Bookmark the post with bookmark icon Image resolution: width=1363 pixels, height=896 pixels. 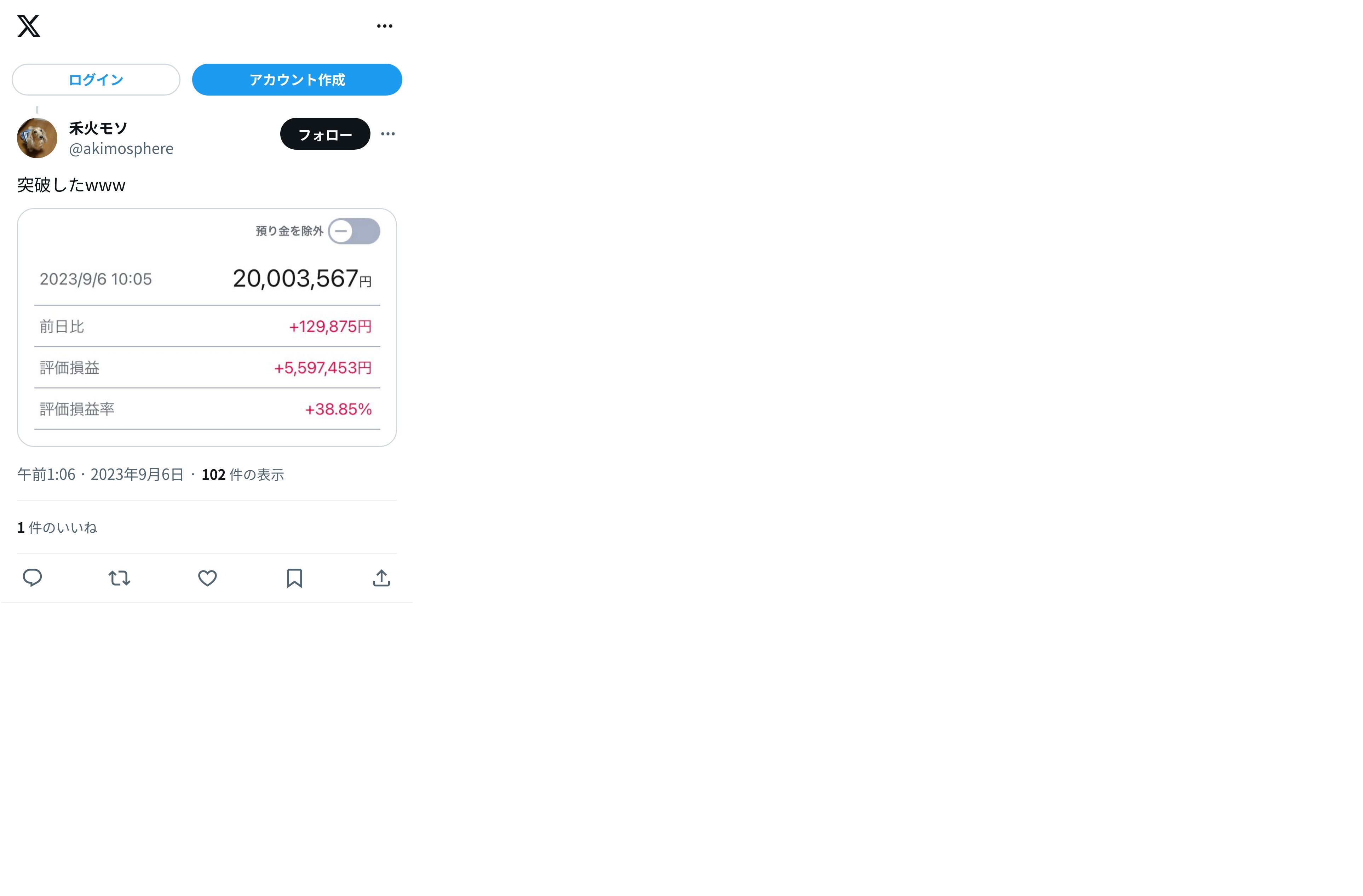coord(294,578)
